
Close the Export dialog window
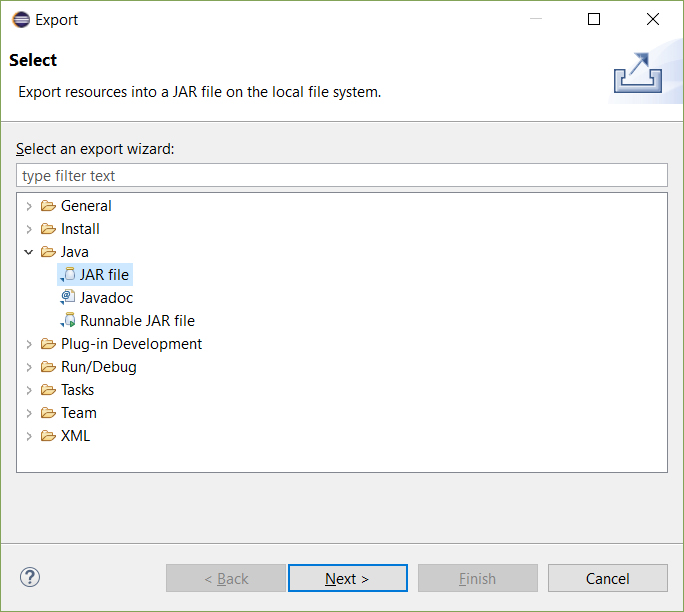[653, 19]
